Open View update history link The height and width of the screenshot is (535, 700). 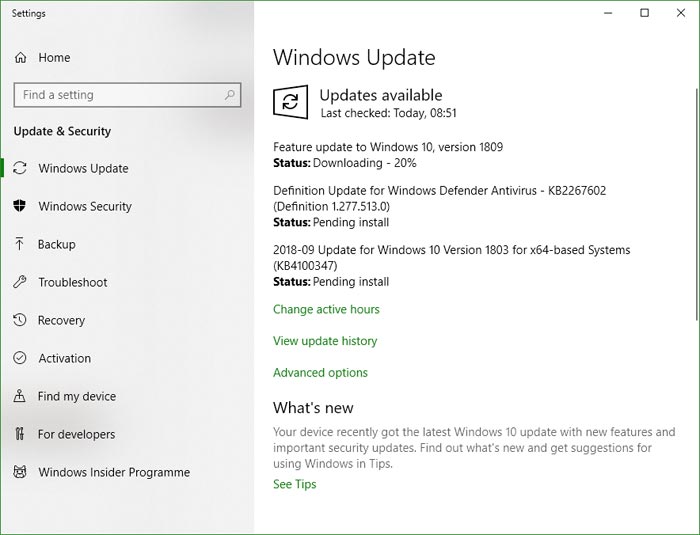coord(325,341)
